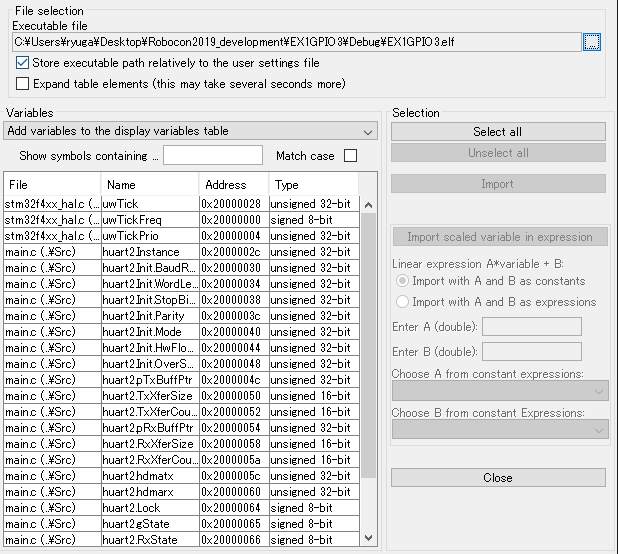Image resolution: width=618 pixels, height=554 pixels.
Task: Click the Enter A (double) field
Action: pos(532,327)
